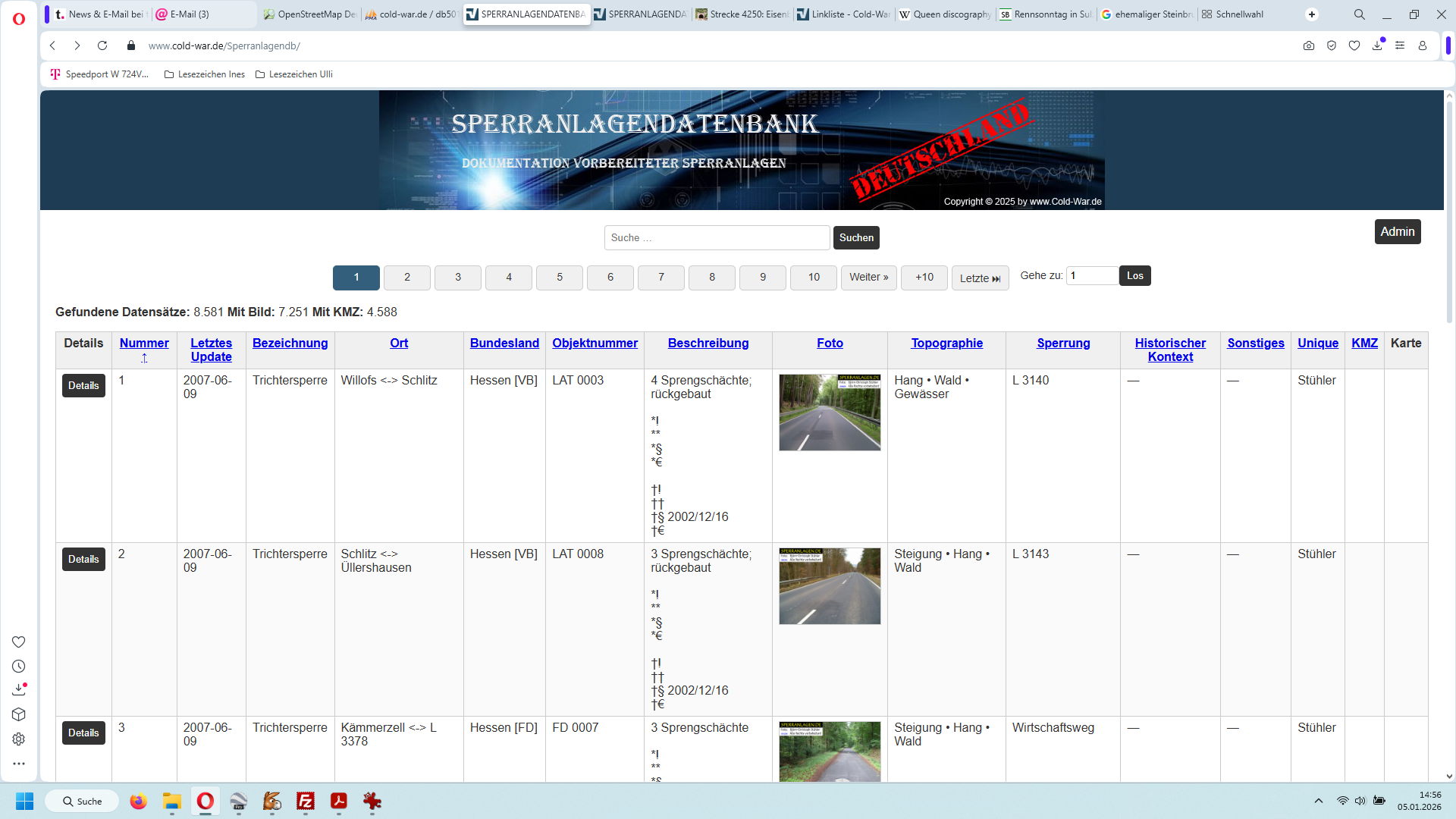Screen dimensions: 1456x819
Task: Open Opera history clock in sidebar
Action: click(x=19, y=666)
